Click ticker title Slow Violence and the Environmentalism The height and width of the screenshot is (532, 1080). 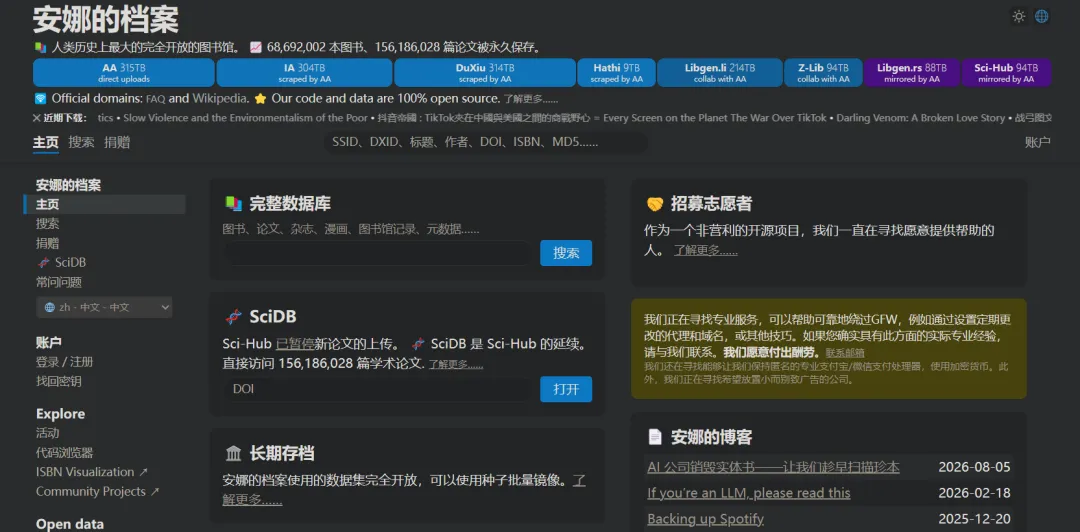(x=245, y=118)
